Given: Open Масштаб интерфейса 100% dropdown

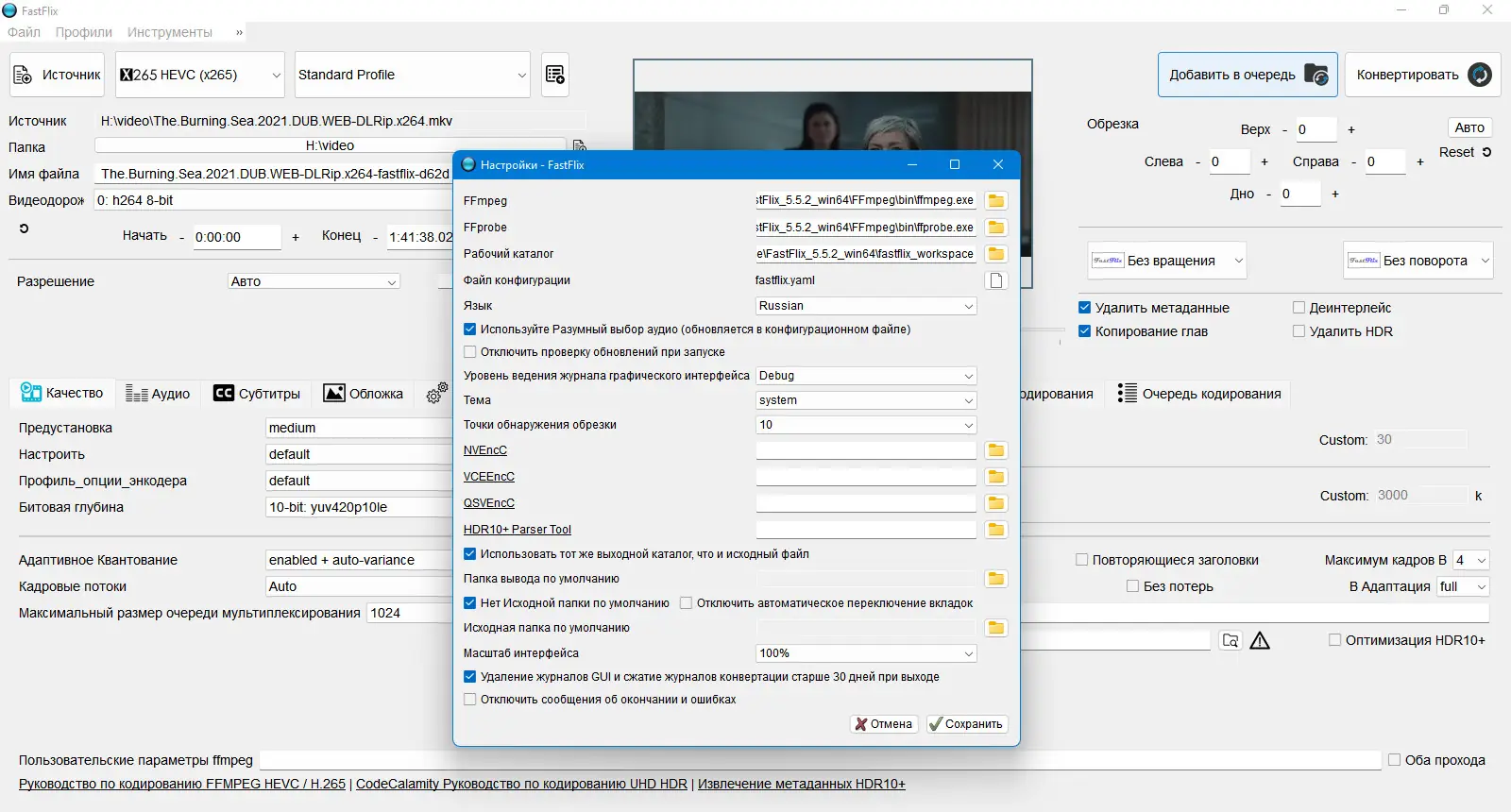Looking at the screenshot, I should (x=866, y=653).
